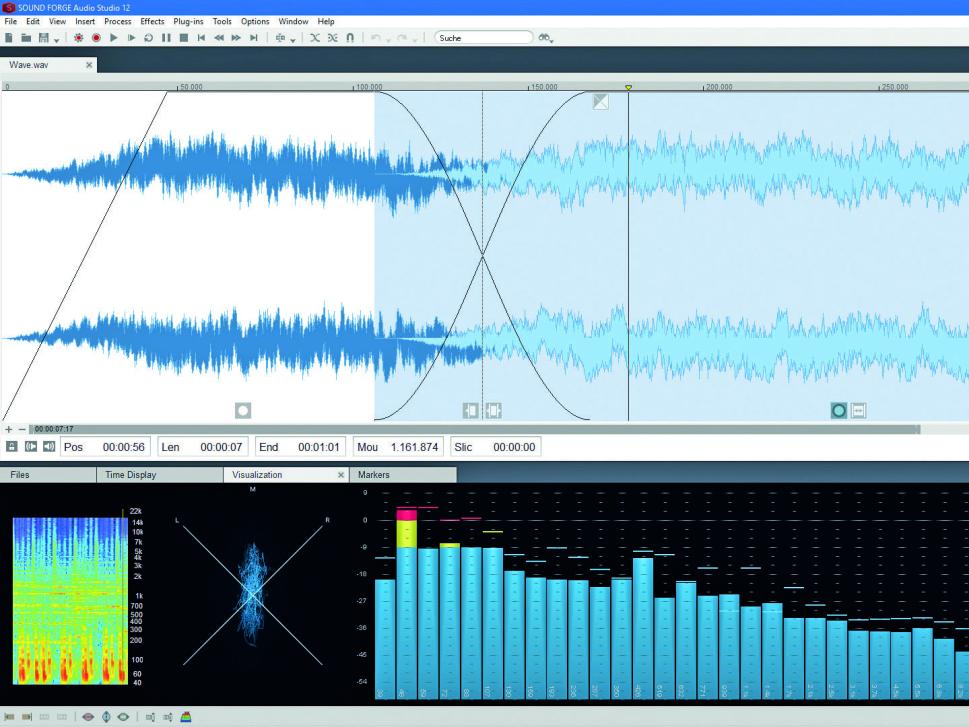Close the Wave.wav file tab
This screenshot has width=969, height=727.
click(89, 65)
